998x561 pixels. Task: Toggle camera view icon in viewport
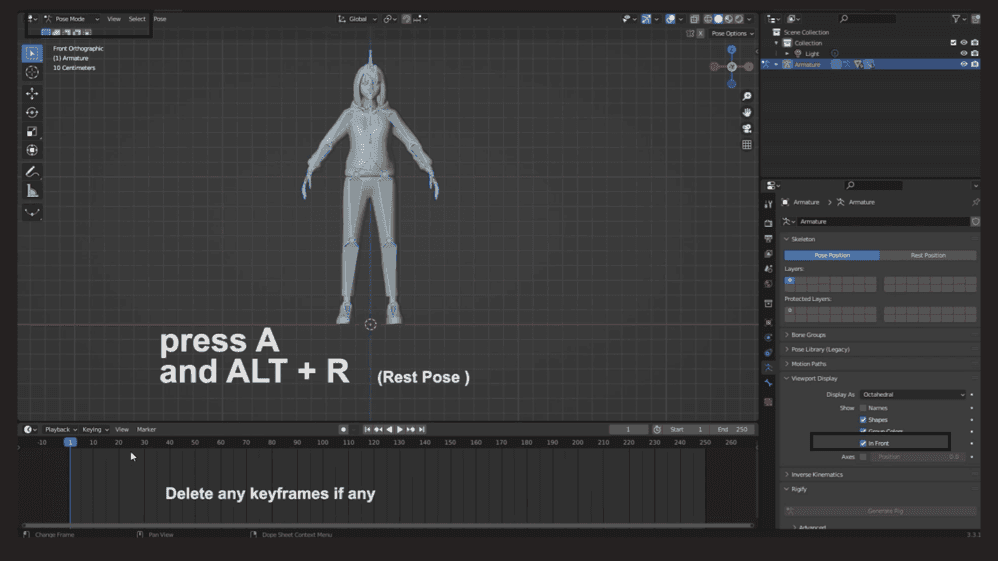[x=746, y=129]
